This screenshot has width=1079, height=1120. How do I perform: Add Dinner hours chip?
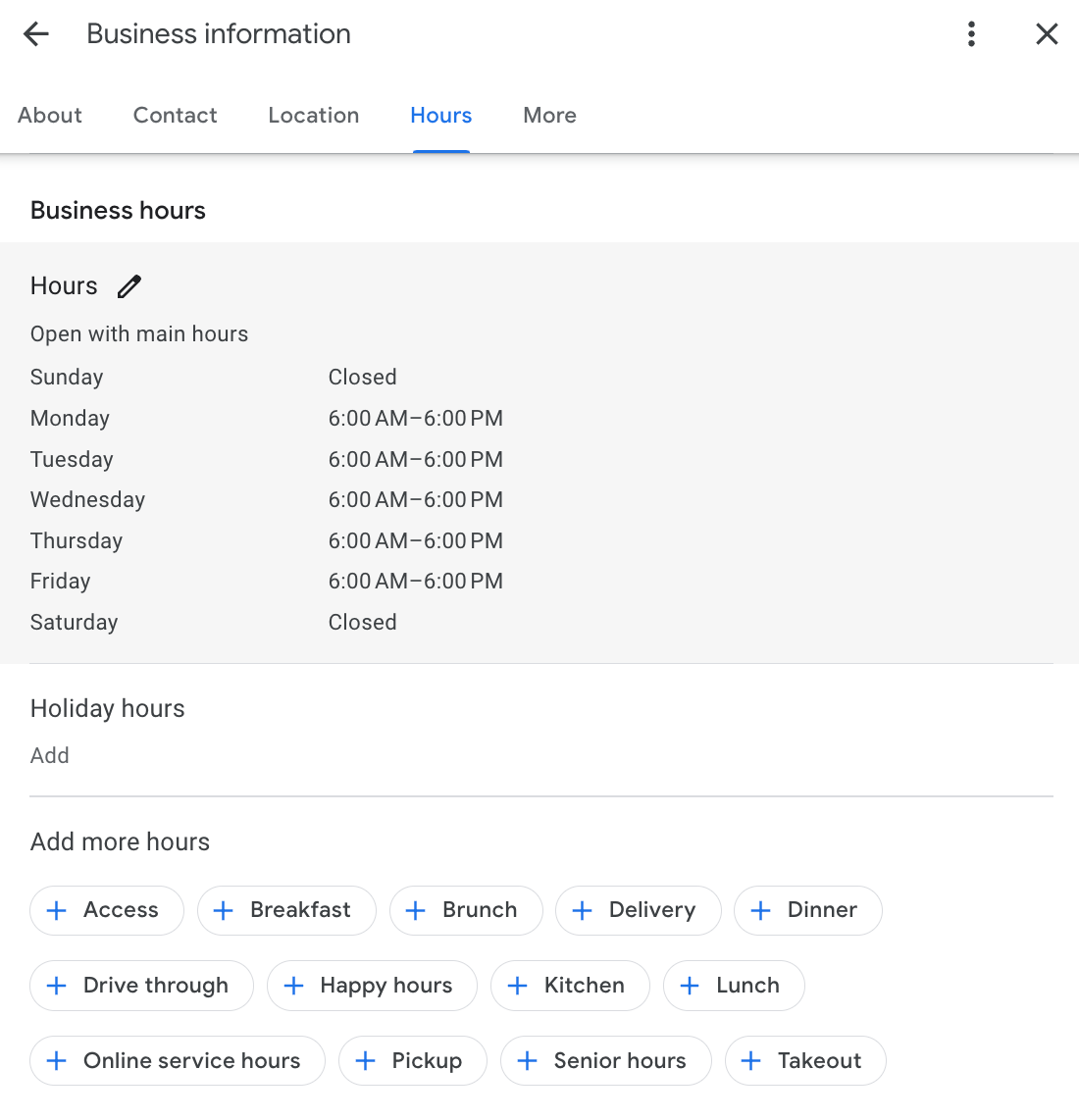coord(807,910)
